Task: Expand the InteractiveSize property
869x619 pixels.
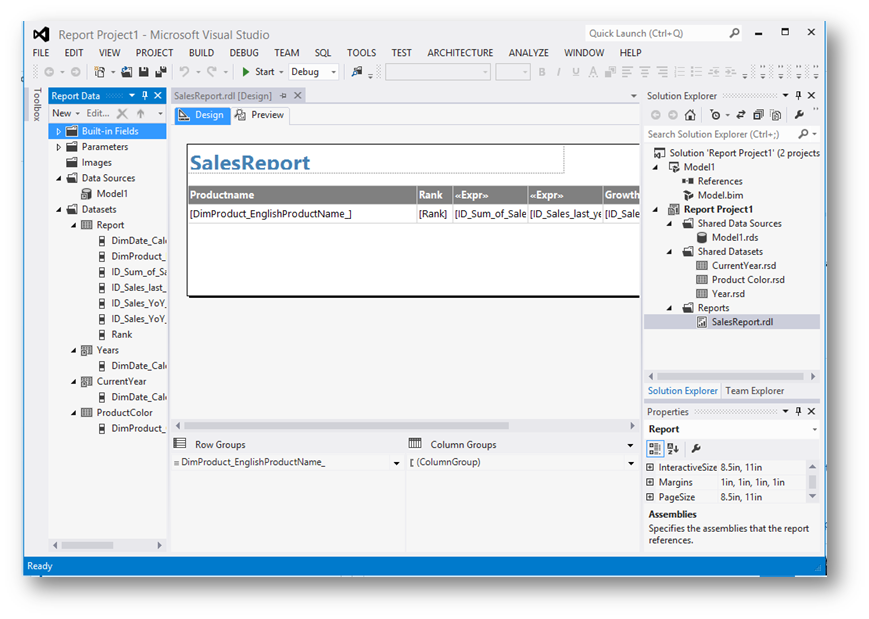Action: (x=651, y=467)
